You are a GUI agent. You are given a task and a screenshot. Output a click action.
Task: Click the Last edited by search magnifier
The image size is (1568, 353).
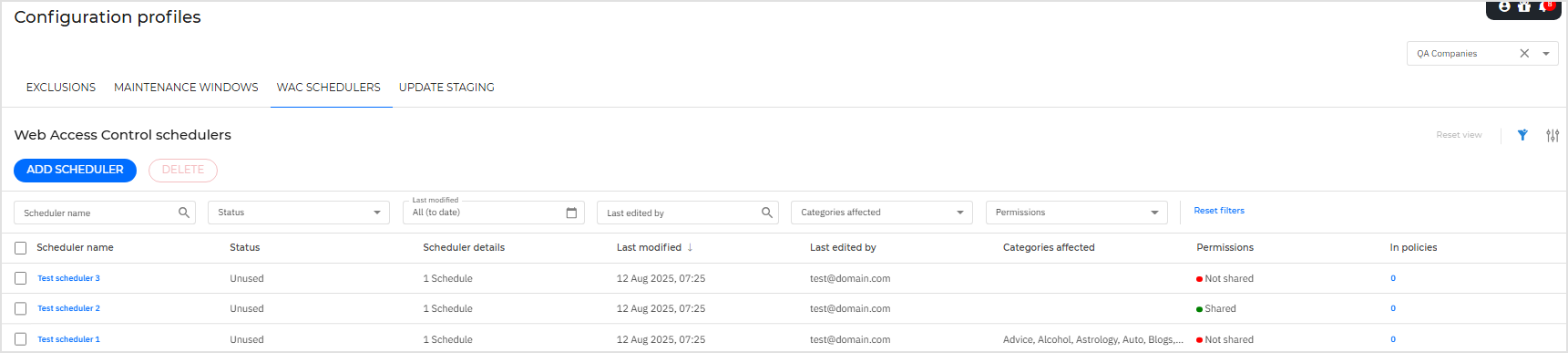tap(767, 213)
